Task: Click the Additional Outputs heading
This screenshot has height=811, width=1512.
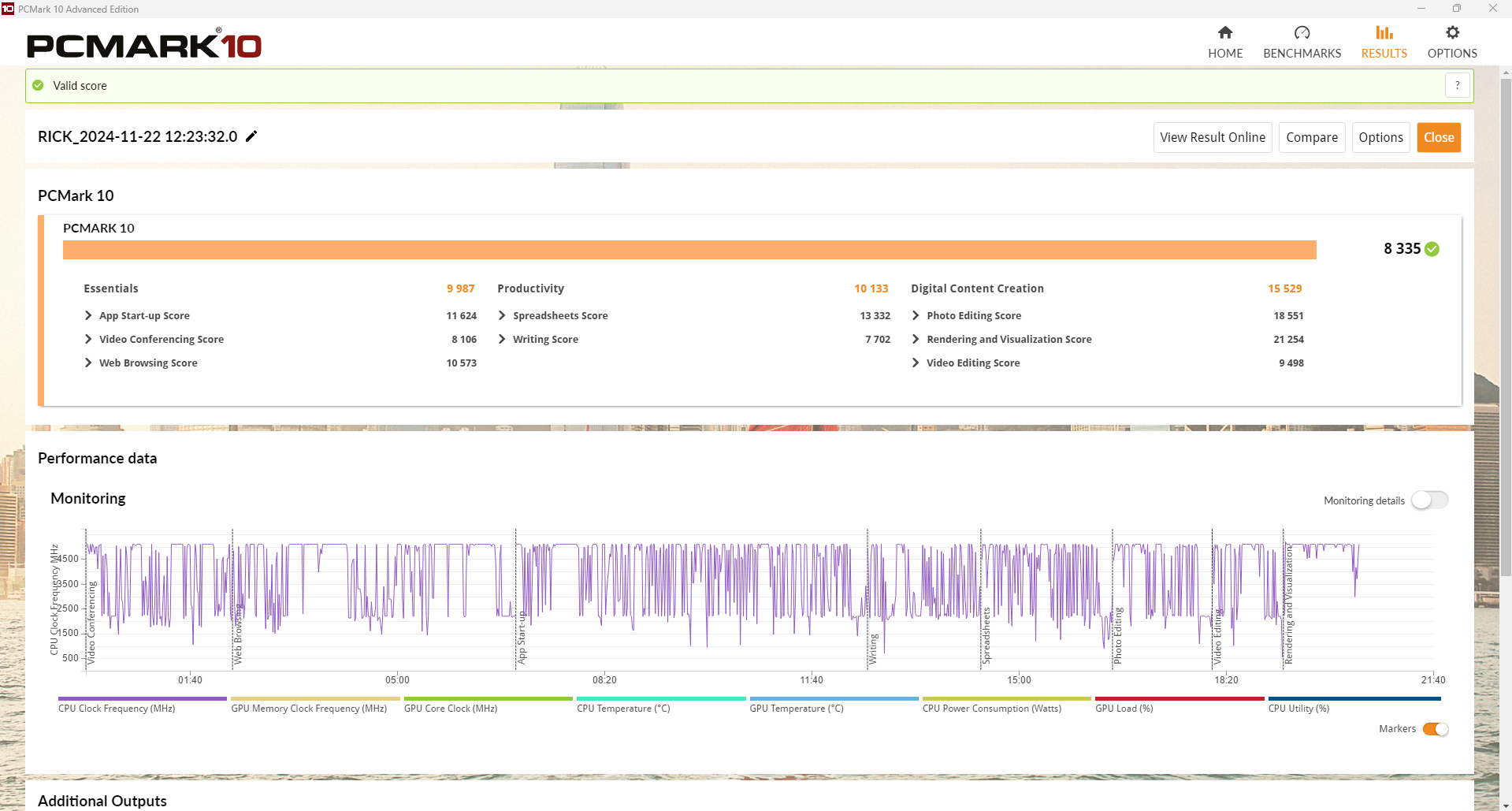Action: [102, 801]
